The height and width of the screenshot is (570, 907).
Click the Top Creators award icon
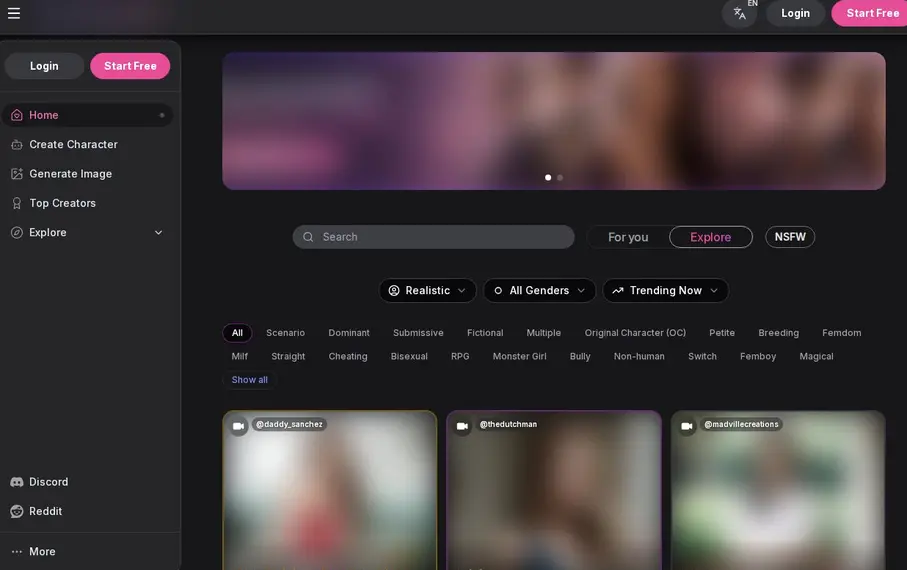tap(17, 203)
